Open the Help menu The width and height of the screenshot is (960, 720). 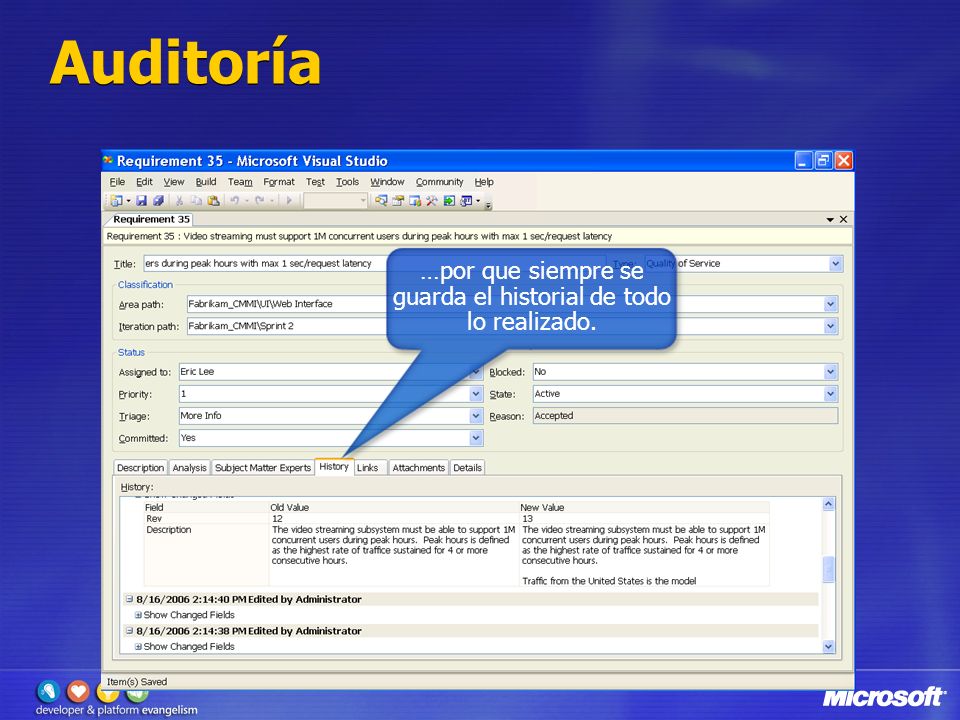click(x=484, y=182)
